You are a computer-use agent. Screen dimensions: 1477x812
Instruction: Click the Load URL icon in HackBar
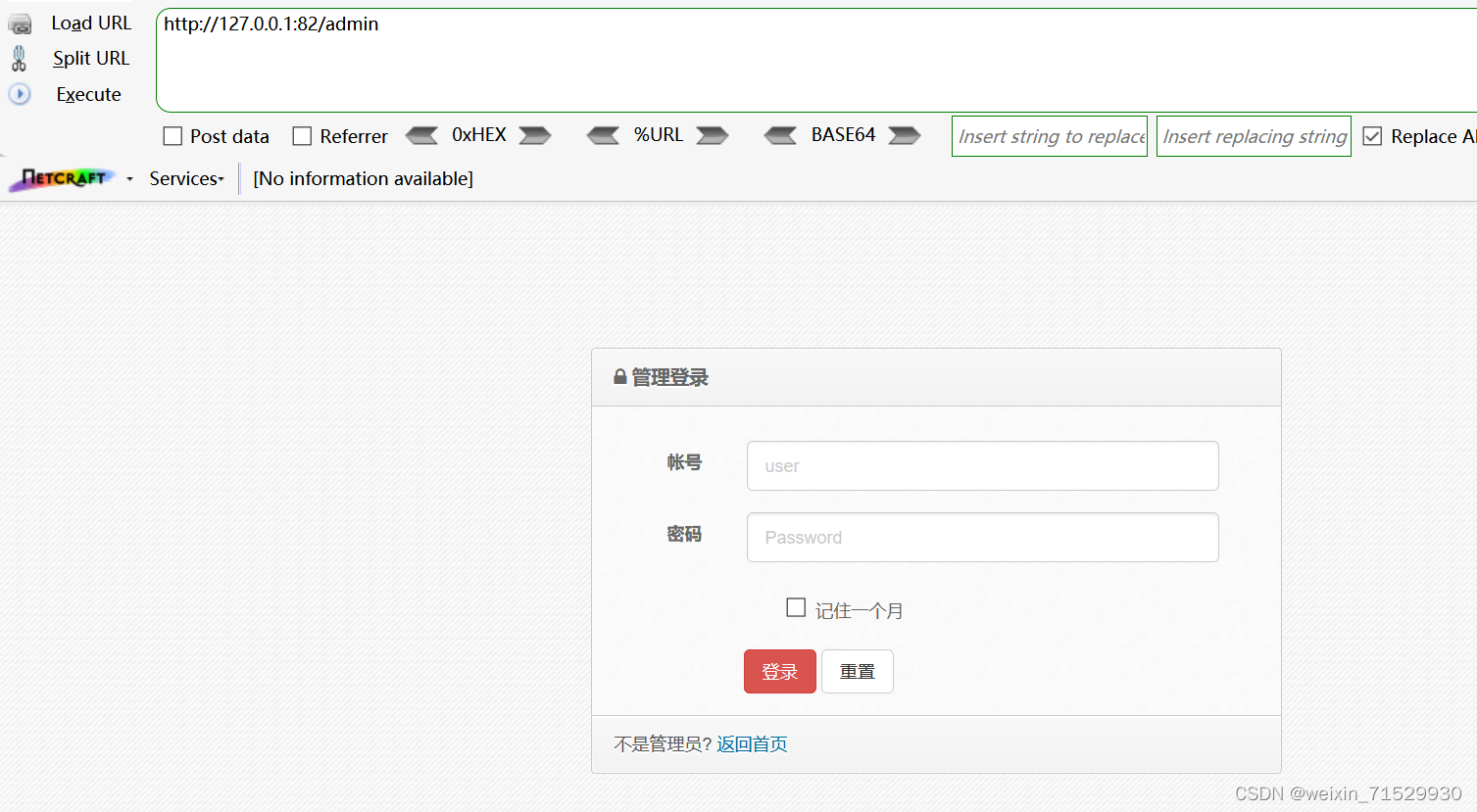coord(20,23)
